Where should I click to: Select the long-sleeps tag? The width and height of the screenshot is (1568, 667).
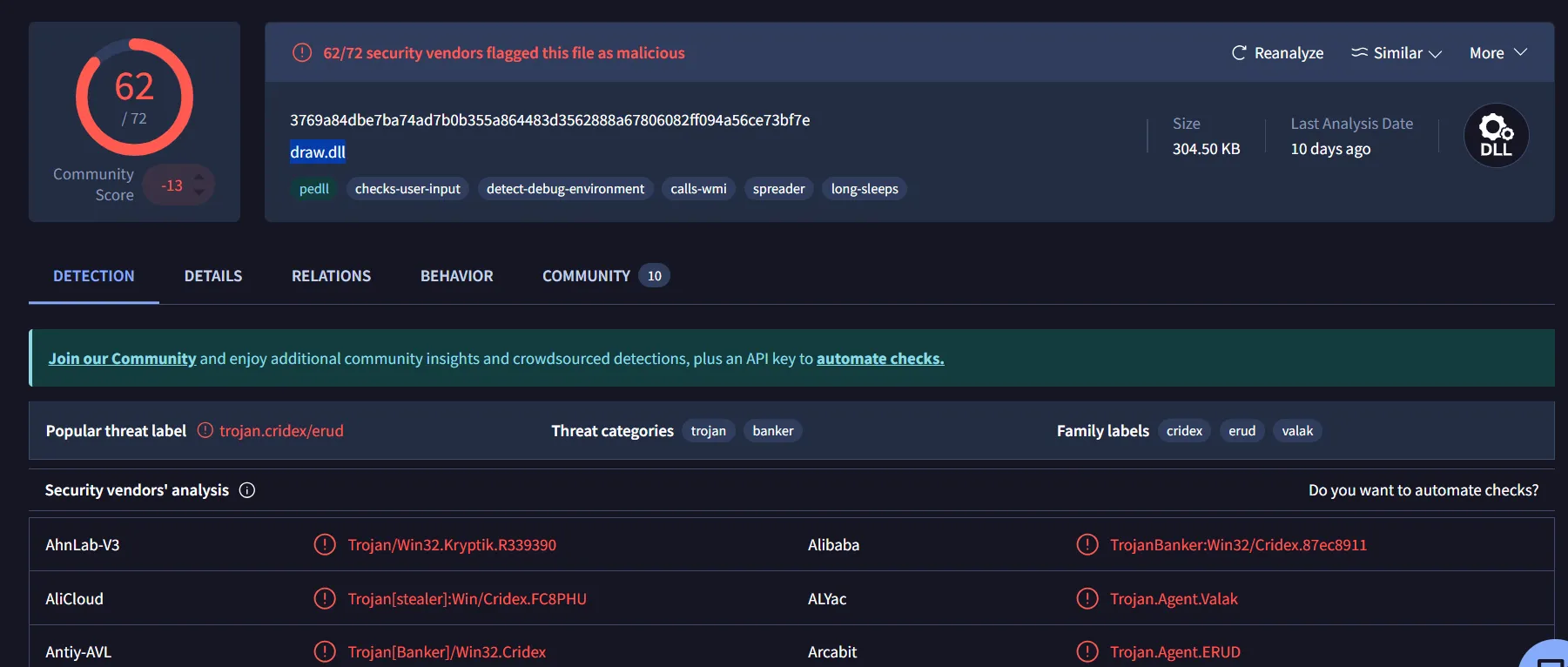pyautogui.click(x=865, y=189)
